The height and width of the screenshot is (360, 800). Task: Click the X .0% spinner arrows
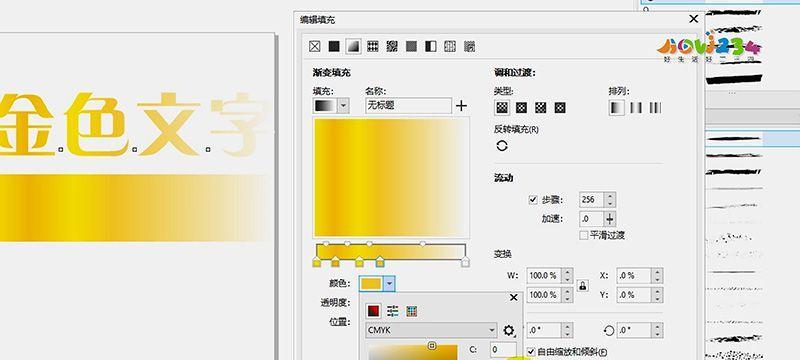[x=658, y=275]
